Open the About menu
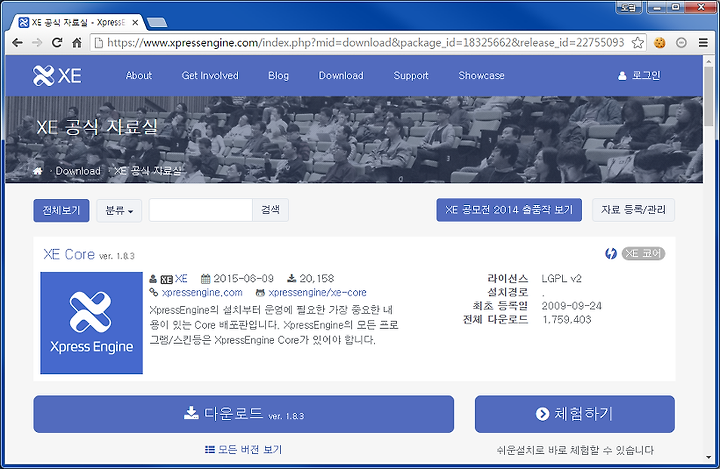Screen dimensions: 720x469 tap(139, 75)
